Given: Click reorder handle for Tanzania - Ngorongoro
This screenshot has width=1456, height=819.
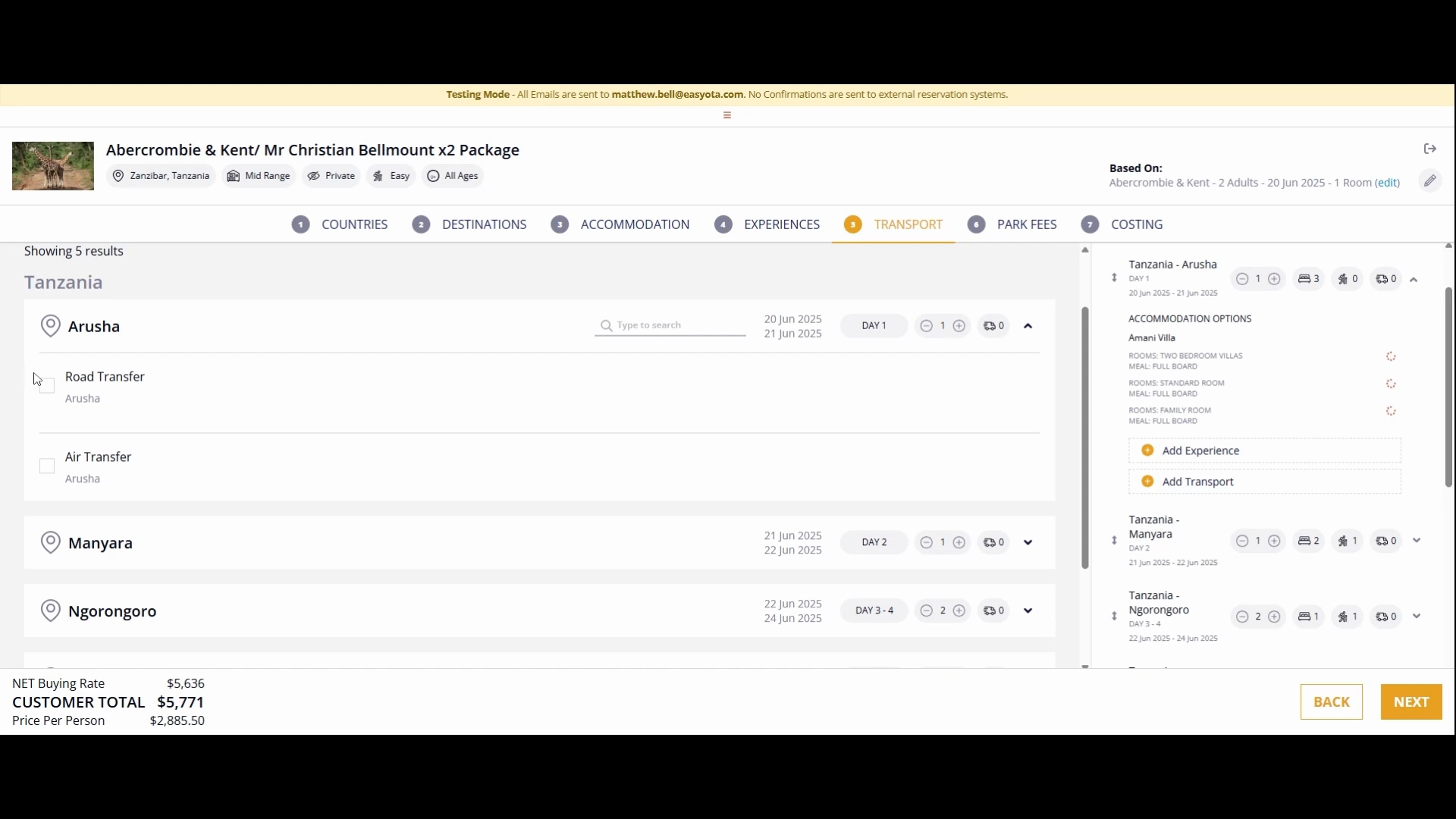Looking at the screenshot, I should [x=1114, y=617].
